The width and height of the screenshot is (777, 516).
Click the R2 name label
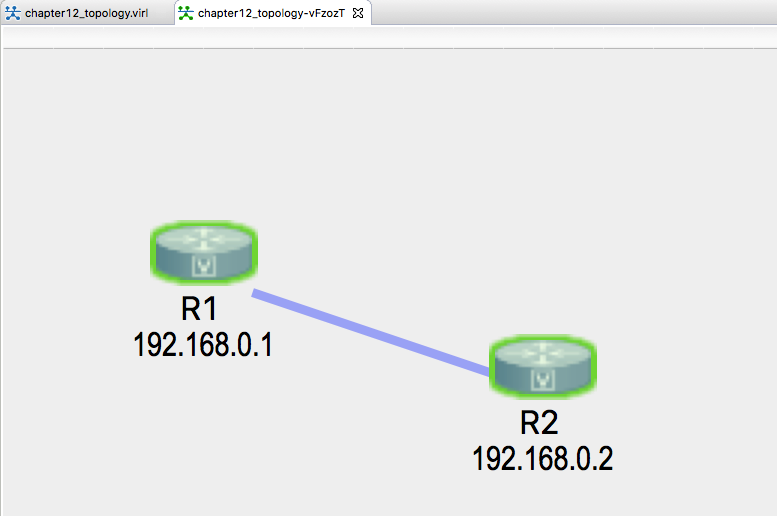coord(539,422)
